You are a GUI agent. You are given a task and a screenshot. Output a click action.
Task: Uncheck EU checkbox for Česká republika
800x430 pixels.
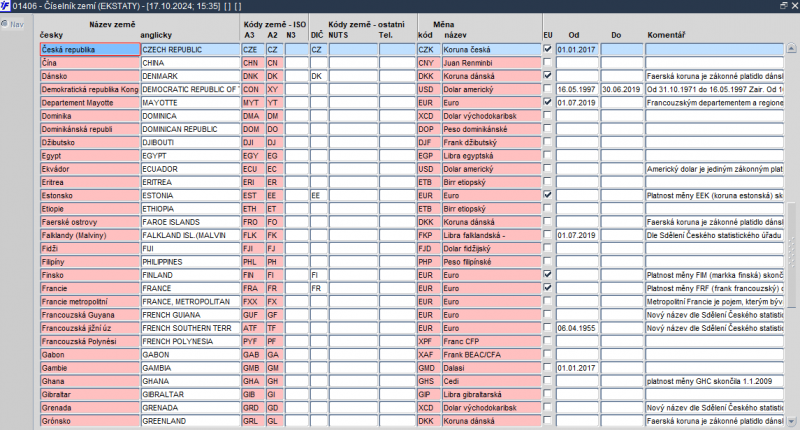coord(547,49)
